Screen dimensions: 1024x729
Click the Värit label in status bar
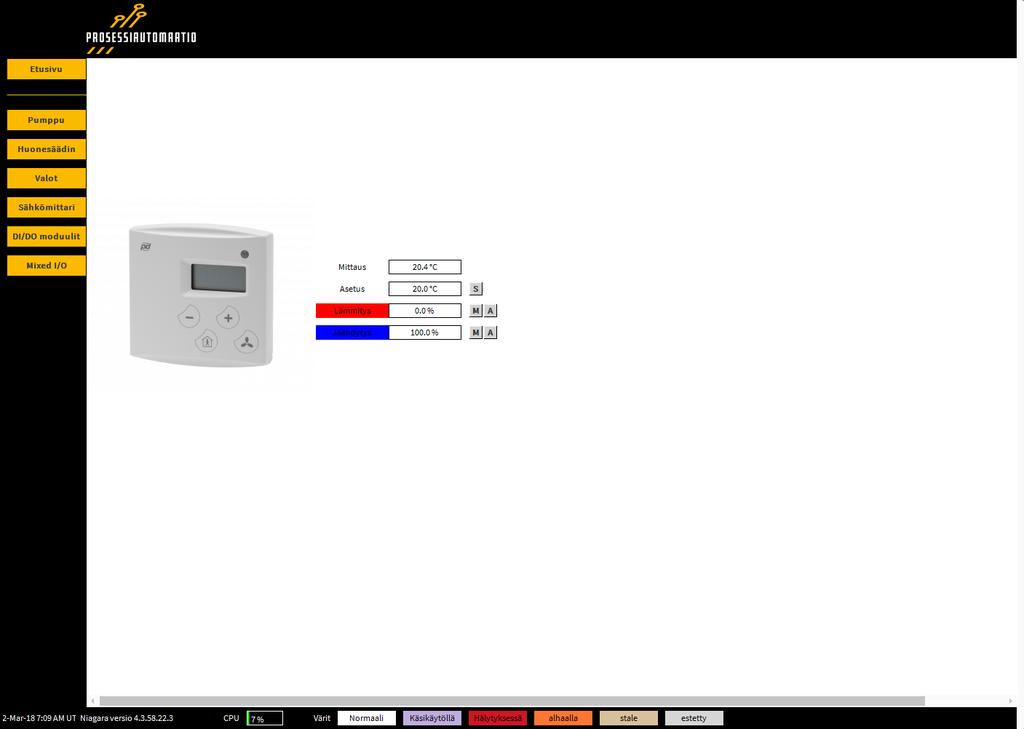pyautogui.click(x=322, y=718)
